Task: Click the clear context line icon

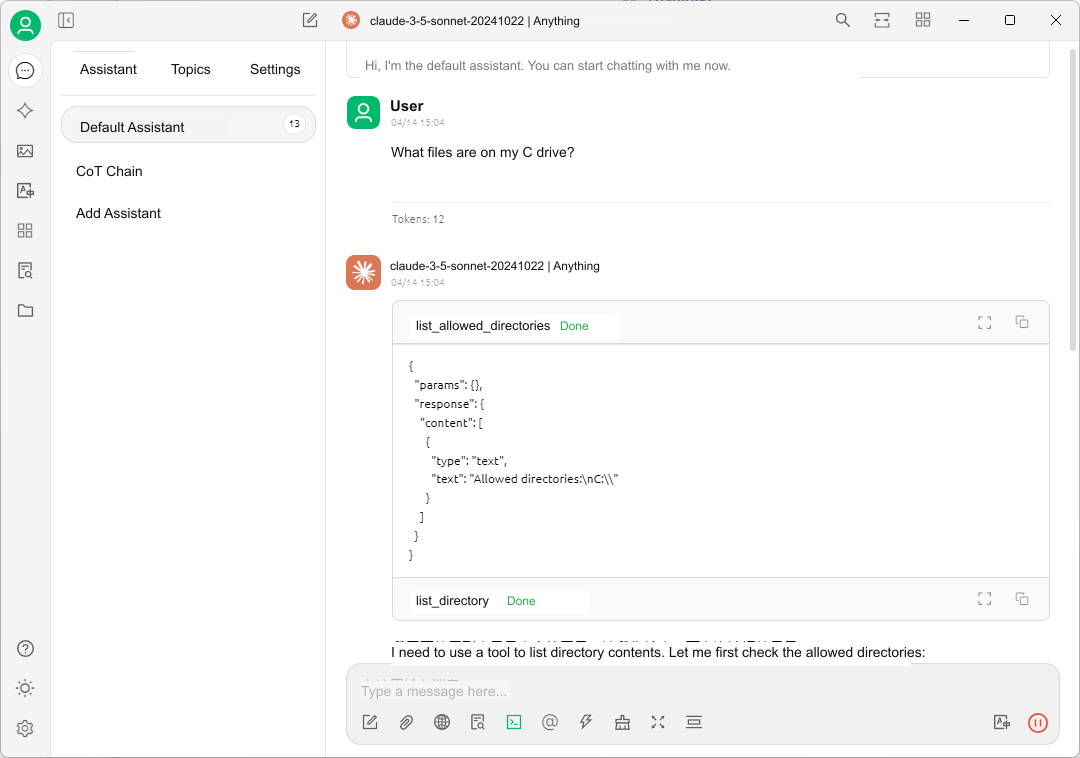Action: [694, 722]
